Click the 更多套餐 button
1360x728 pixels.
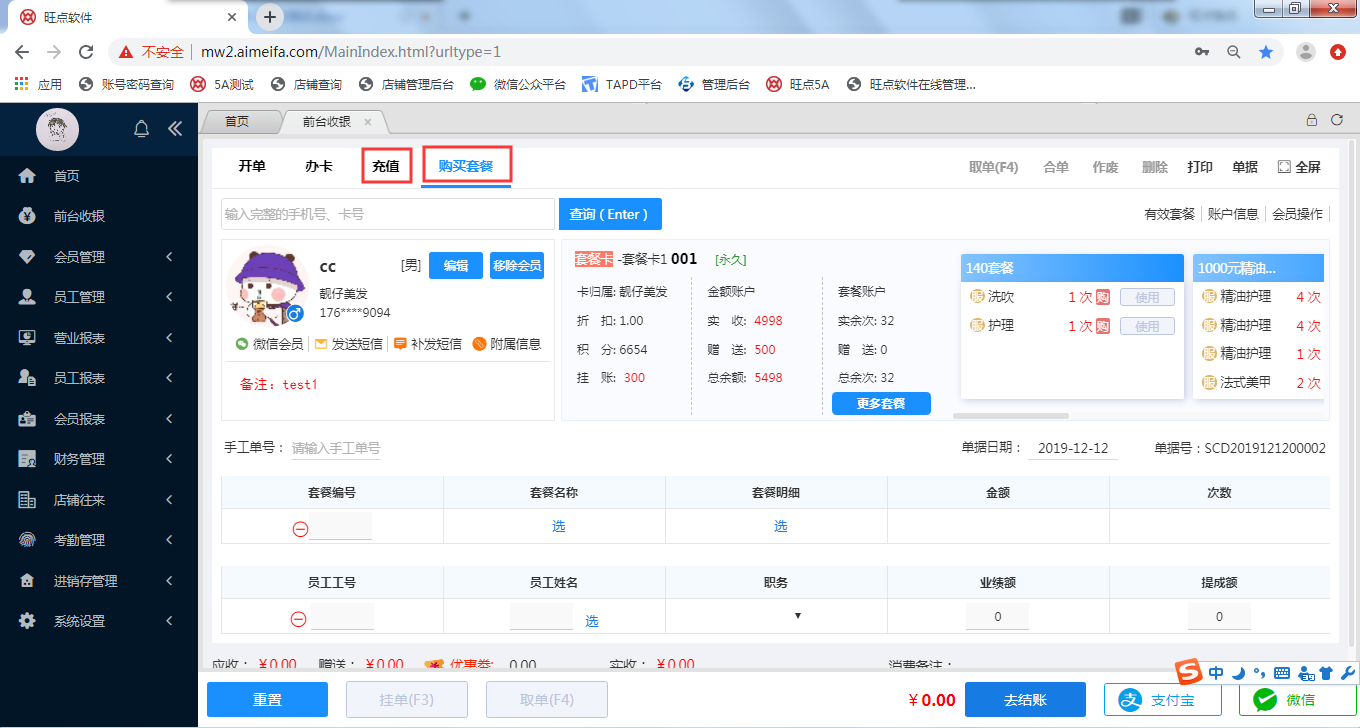coord(881,404)
